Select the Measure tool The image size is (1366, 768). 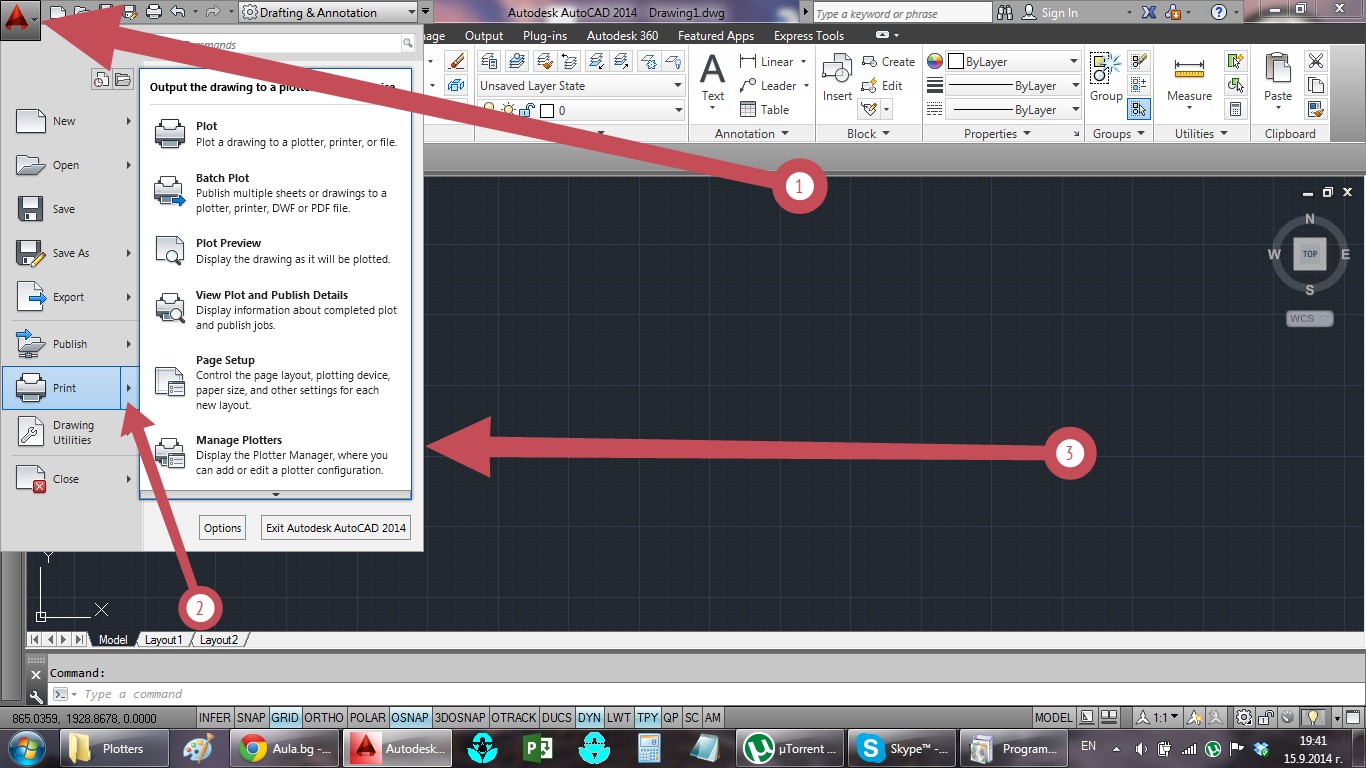[1189, 80]
